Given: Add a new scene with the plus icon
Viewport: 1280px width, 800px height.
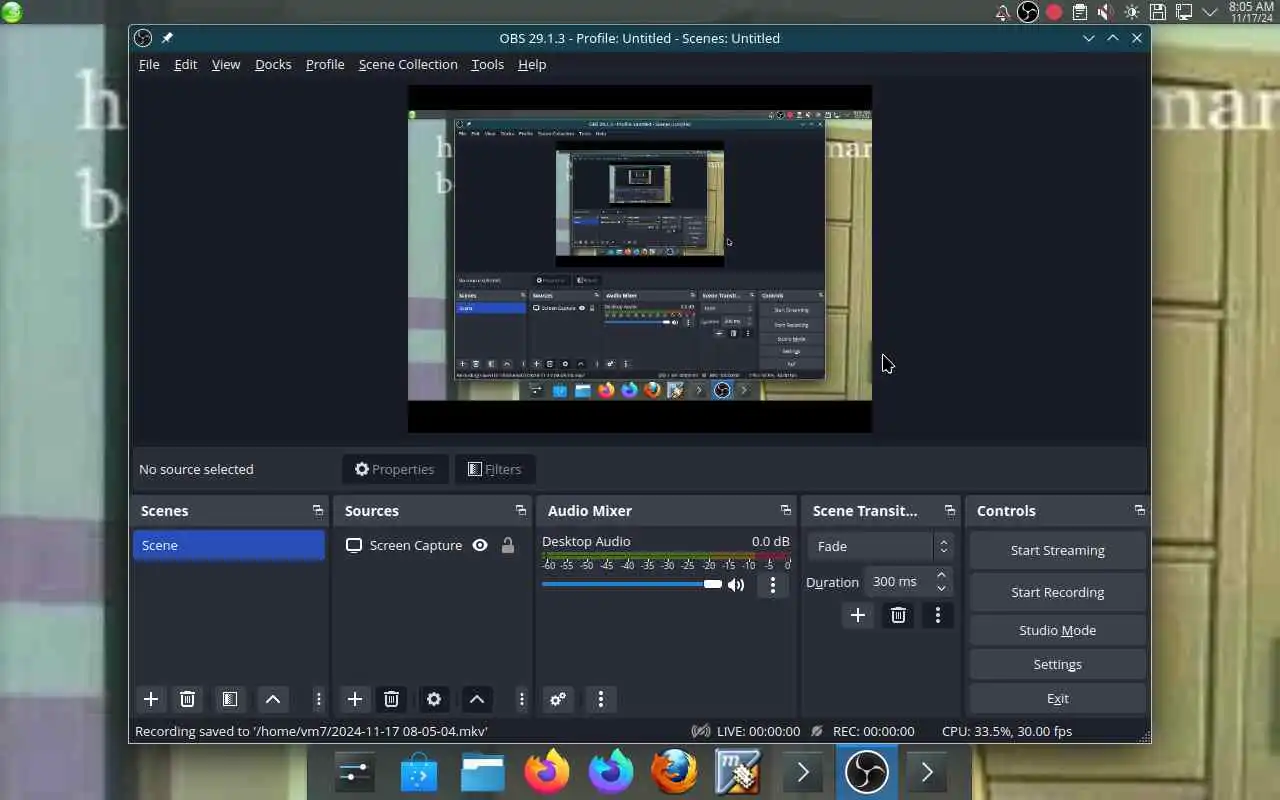Looking at the screenshot, I should click(x=151, y=699).
